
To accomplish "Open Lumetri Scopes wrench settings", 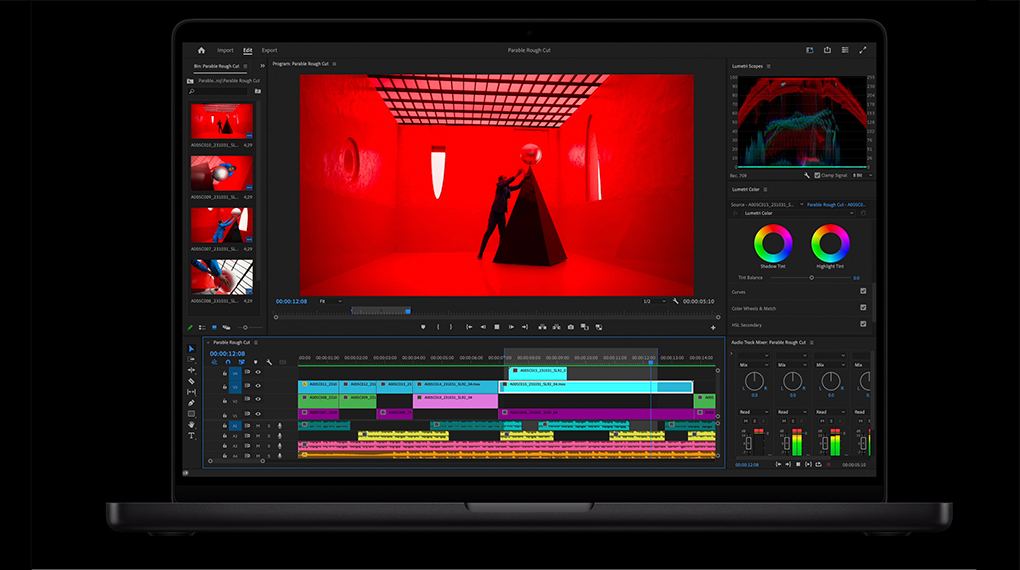I will 806,175.
